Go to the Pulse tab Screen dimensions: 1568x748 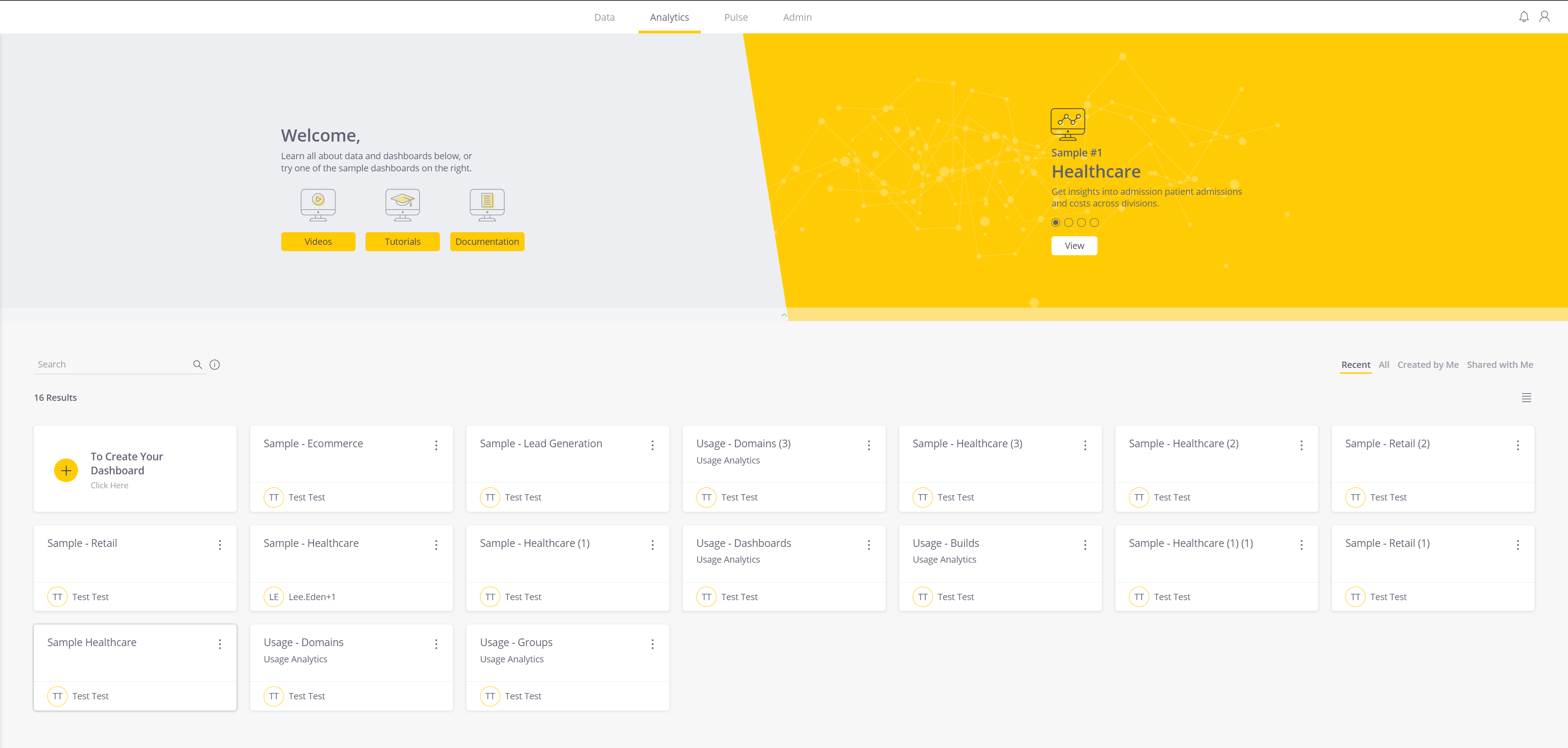[x=735, y=17]
